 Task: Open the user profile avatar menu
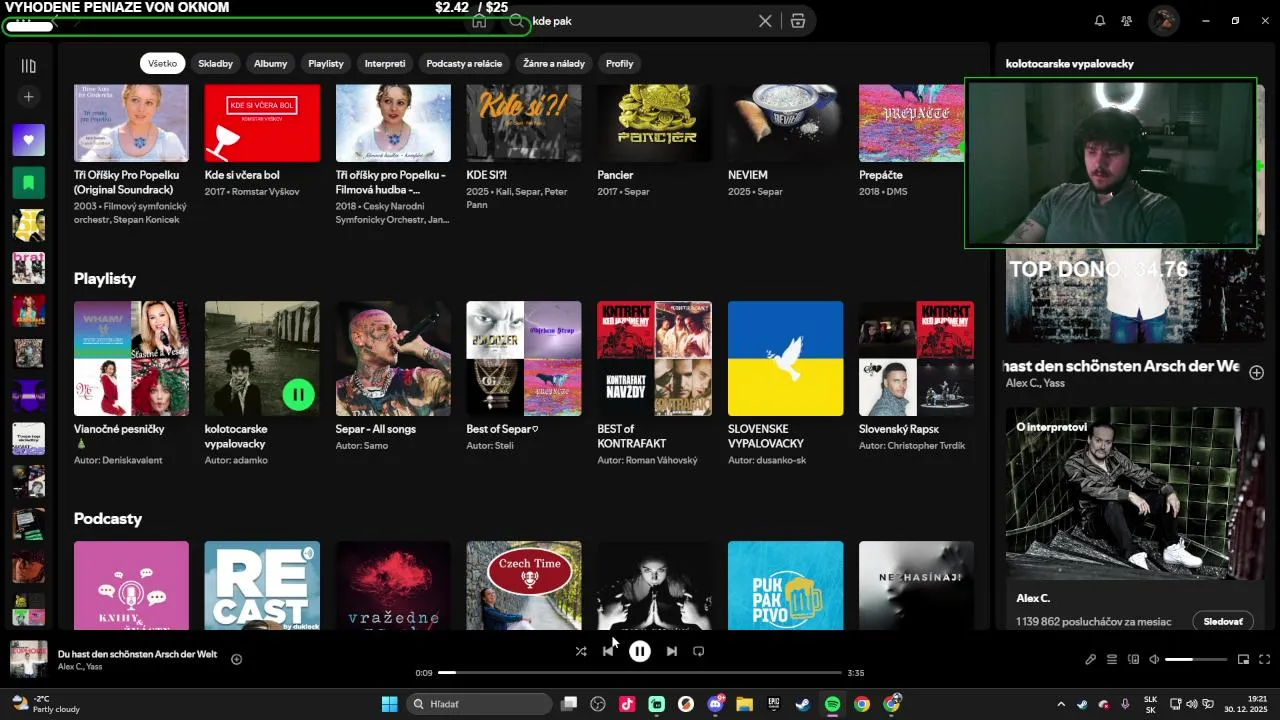point(1163,20)
